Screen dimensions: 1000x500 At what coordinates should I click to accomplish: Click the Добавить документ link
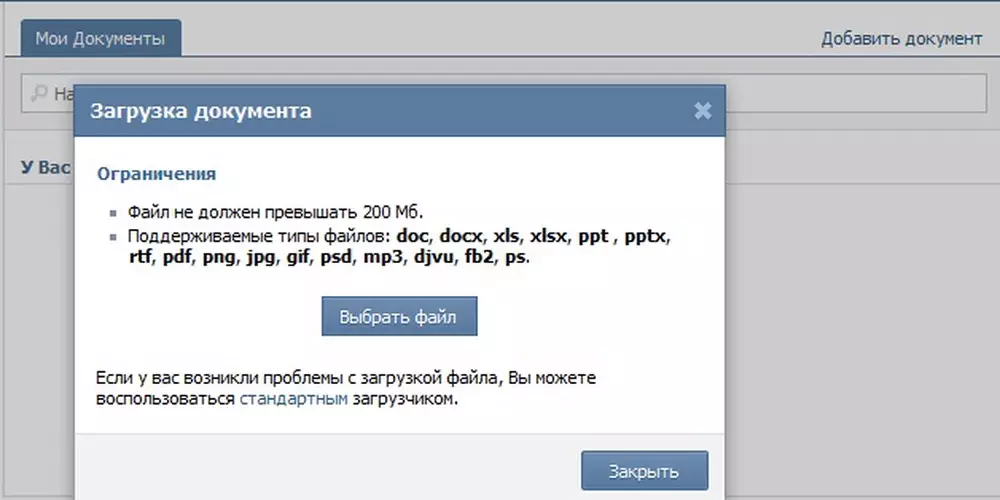[x=901, y=39]
